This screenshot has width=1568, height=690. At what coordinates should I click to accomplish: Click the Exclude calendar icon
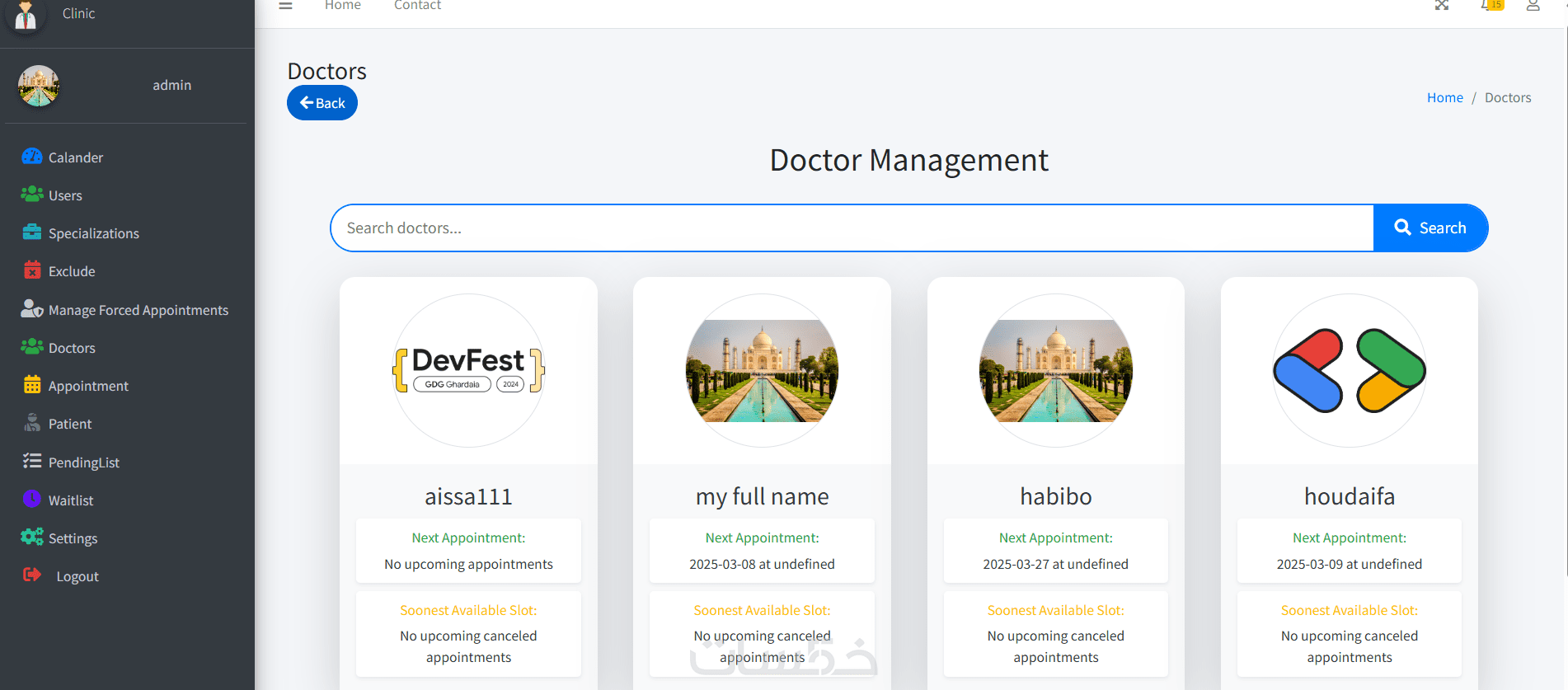click(x=32, y=270)
